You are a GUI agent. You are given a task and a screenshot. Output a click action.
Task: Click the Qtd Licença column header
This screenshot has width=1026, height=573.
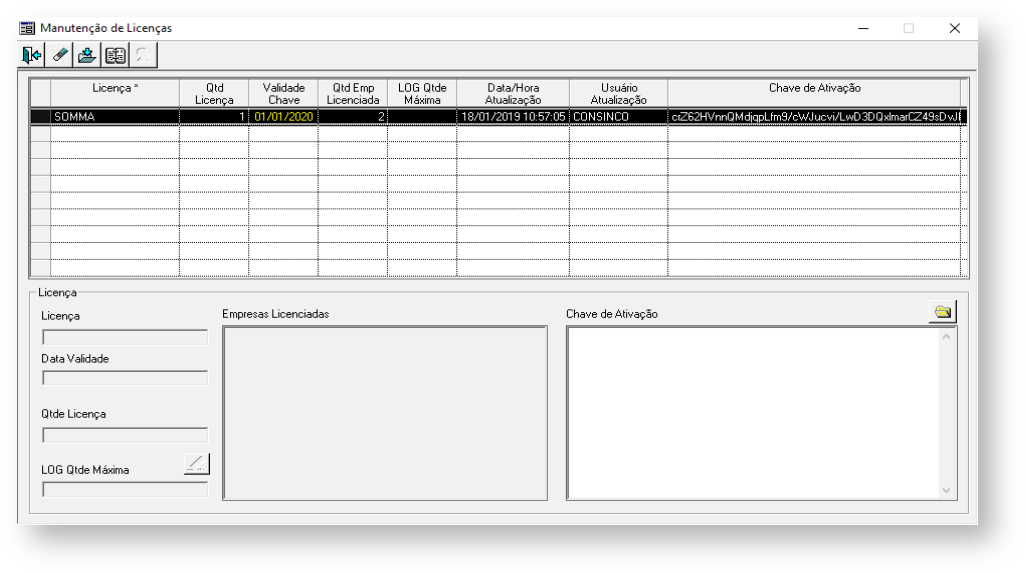click(214, 94)
